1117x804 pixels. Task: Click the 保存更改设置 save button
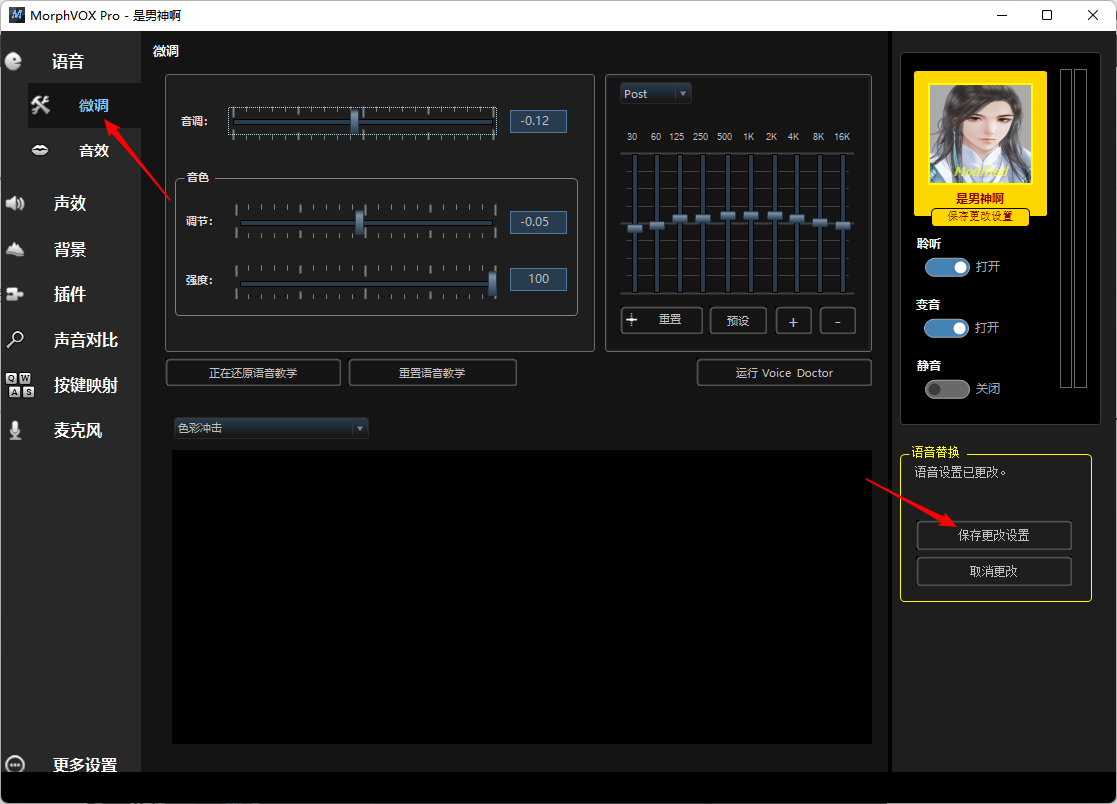pos(994,535)
